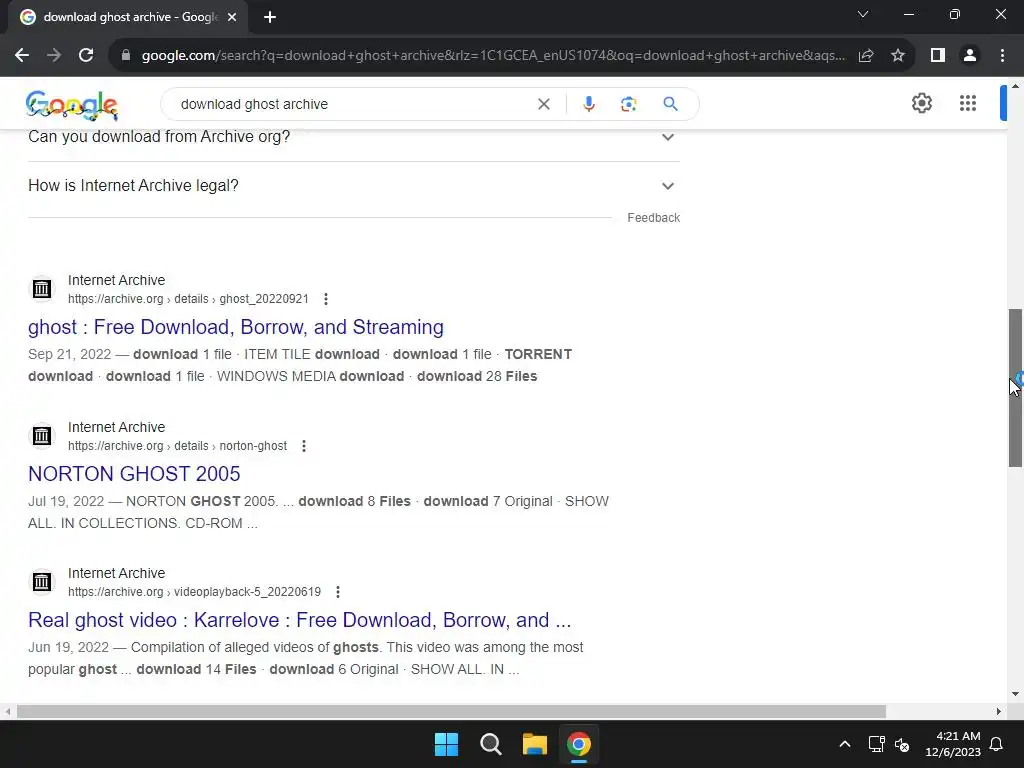
Task: Click the Feedback link
Action: pos(653,218)
